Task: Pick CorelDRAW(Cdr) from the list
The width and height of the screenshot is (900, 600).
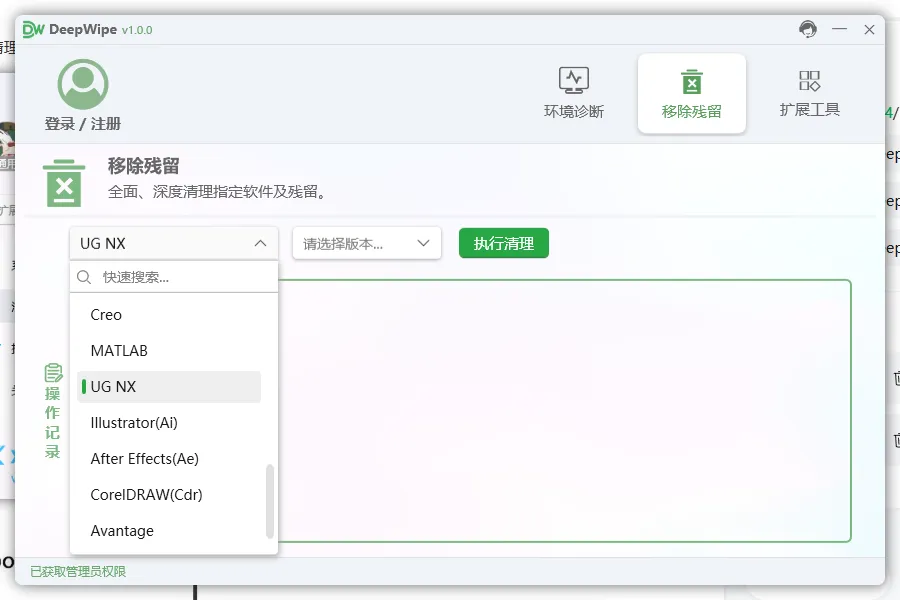Action: [x=169, y=495]
